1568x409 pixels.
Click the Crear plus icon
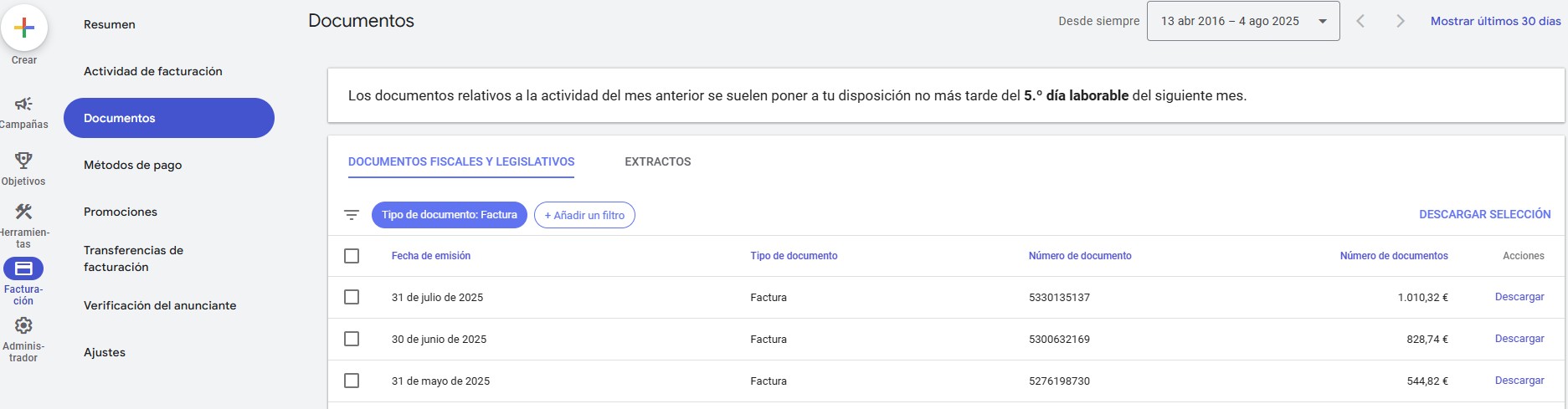click(x=24, y=28)
